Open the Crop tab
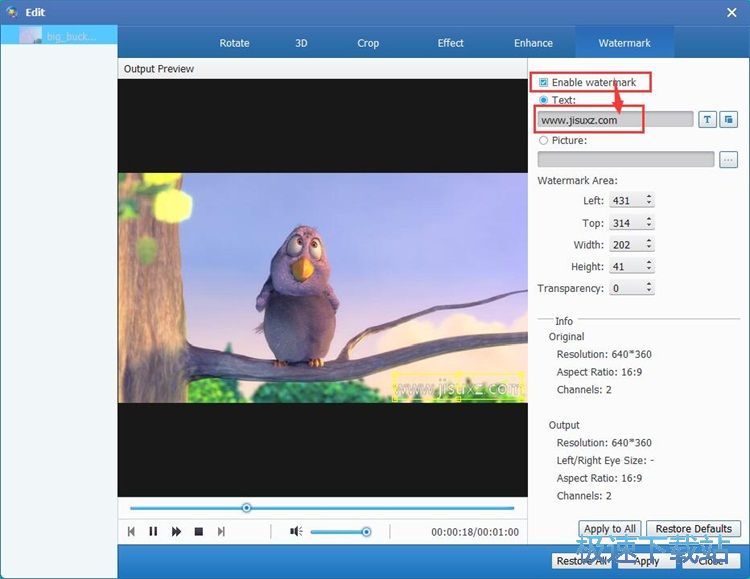Image resolution: width=750 pixels, height=579 pixels. point(368,43)
